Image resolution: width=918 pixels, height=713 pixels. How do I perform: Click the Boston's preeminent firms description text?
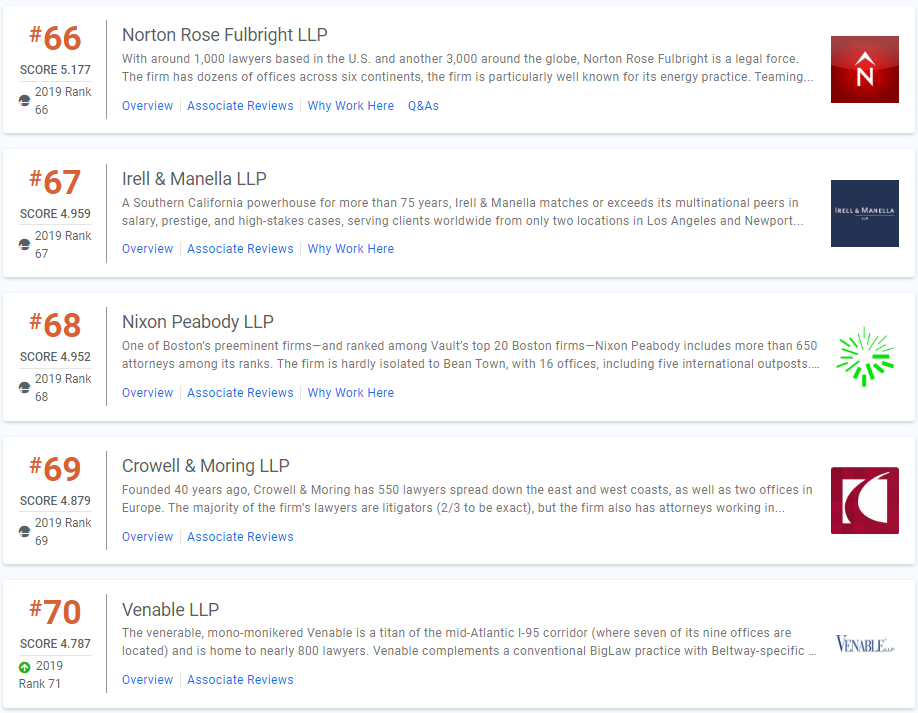(470, 355)
